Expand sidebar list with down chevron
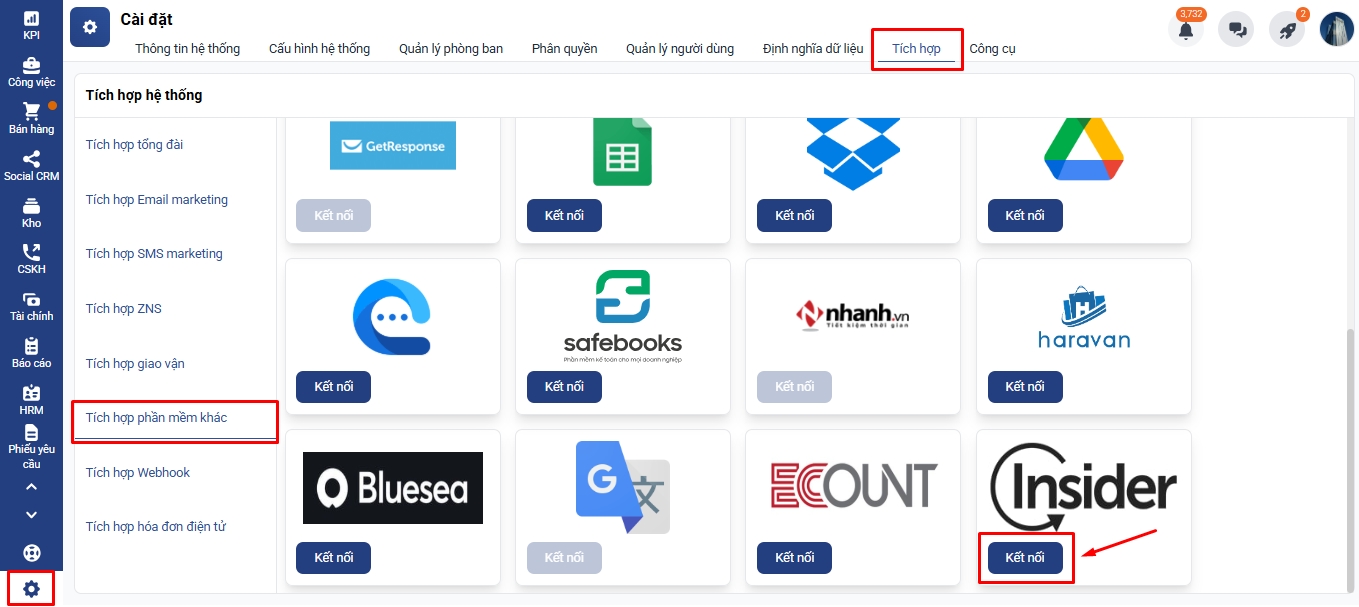Viewport: 1359px width, 607px height. coord(31,515)
